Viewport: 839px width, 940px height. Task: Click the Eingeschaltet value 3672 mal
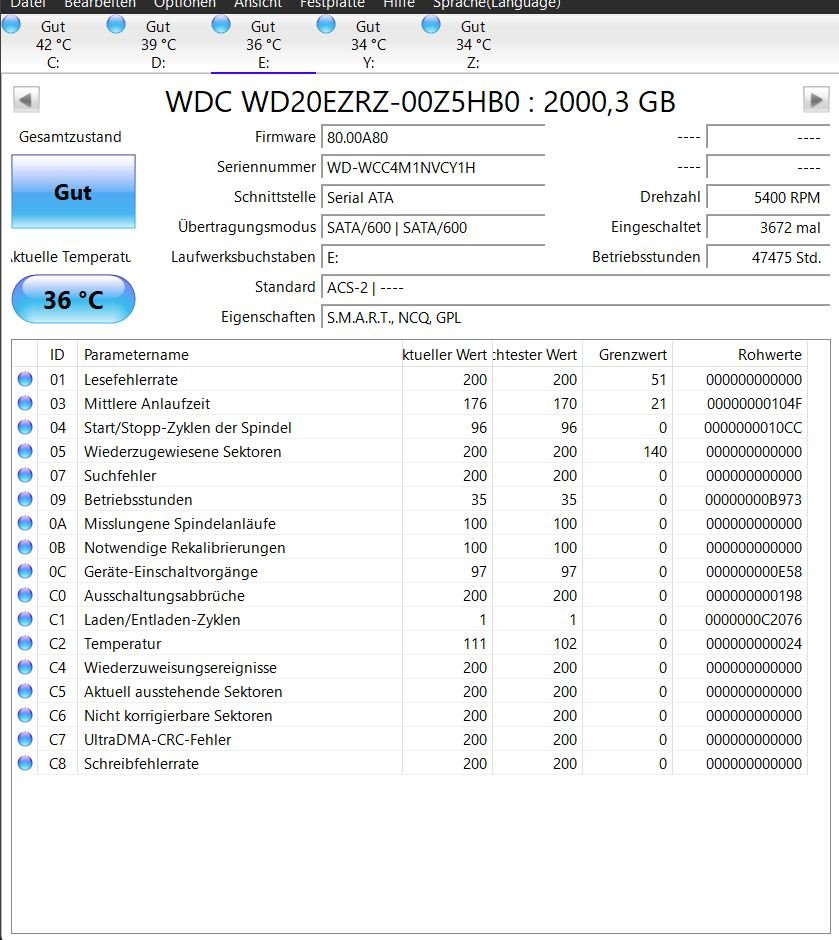point(768,227)
